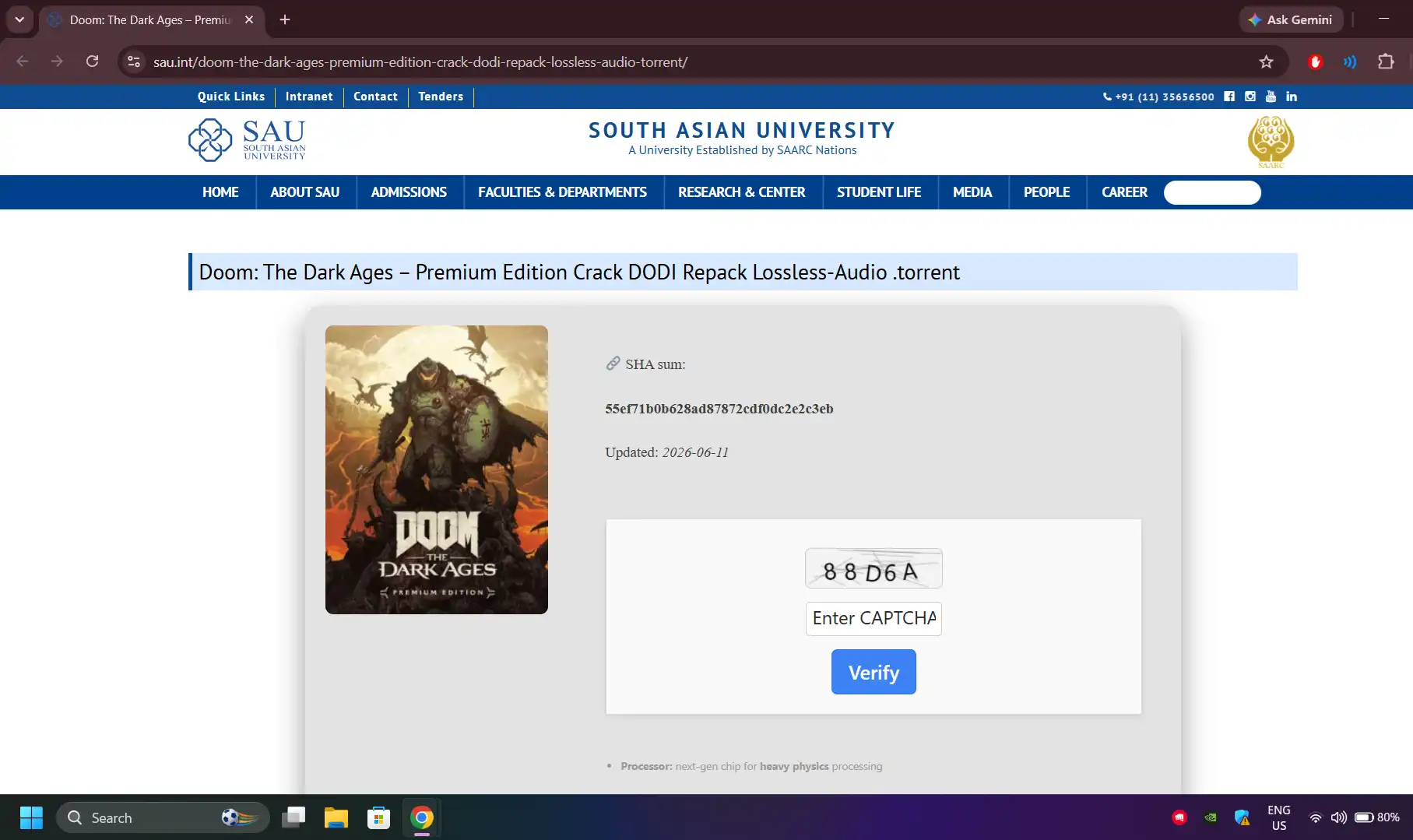Screen dimensions: 1413x840
Task: Click the white search box in navigation bar
Action: pos(1212,192)
